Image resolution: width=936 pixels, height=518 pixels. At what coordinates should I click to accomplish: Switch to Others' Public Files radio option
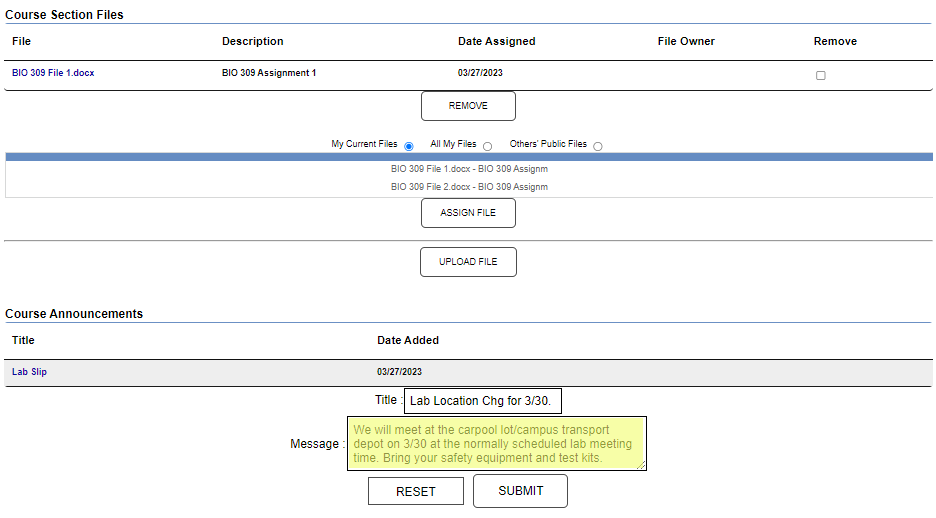coord(598,146)
